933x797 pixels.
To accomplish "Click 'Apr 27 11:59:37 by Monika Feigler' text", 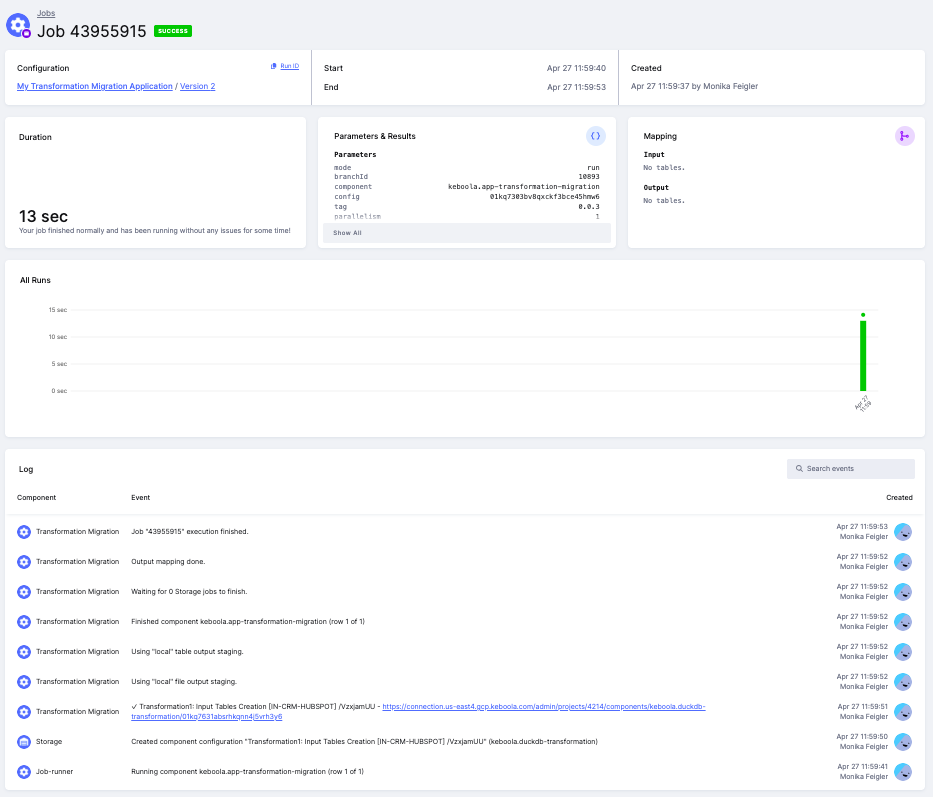I will (694, 86).
